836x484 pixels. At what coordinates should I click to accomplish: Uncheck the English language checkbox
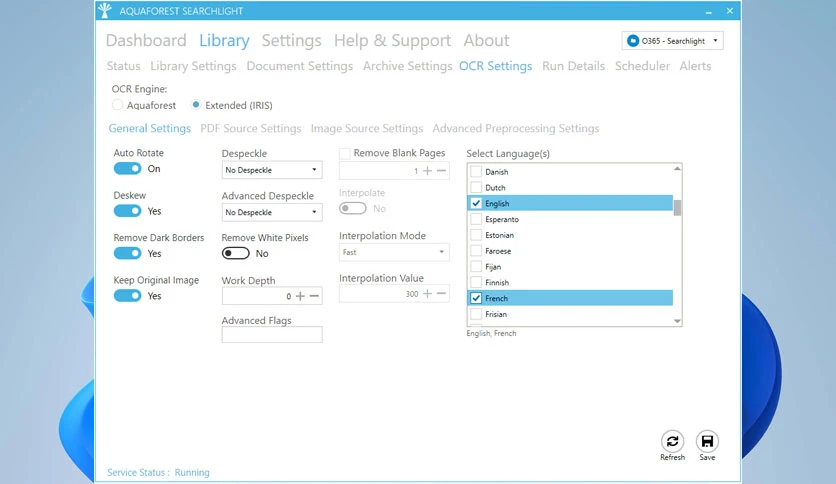tap(476, 203)
